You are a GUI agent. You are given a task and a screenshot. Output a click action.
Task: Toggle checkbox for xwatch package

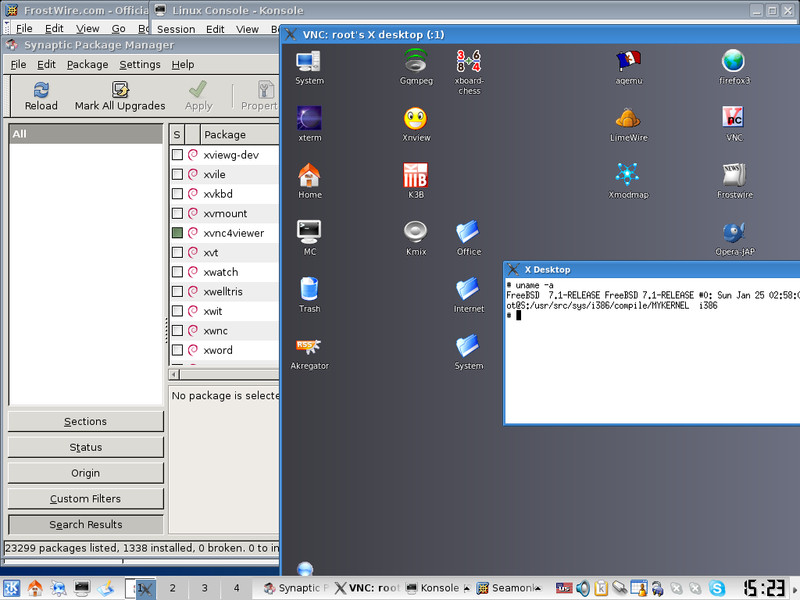point(177,271)
